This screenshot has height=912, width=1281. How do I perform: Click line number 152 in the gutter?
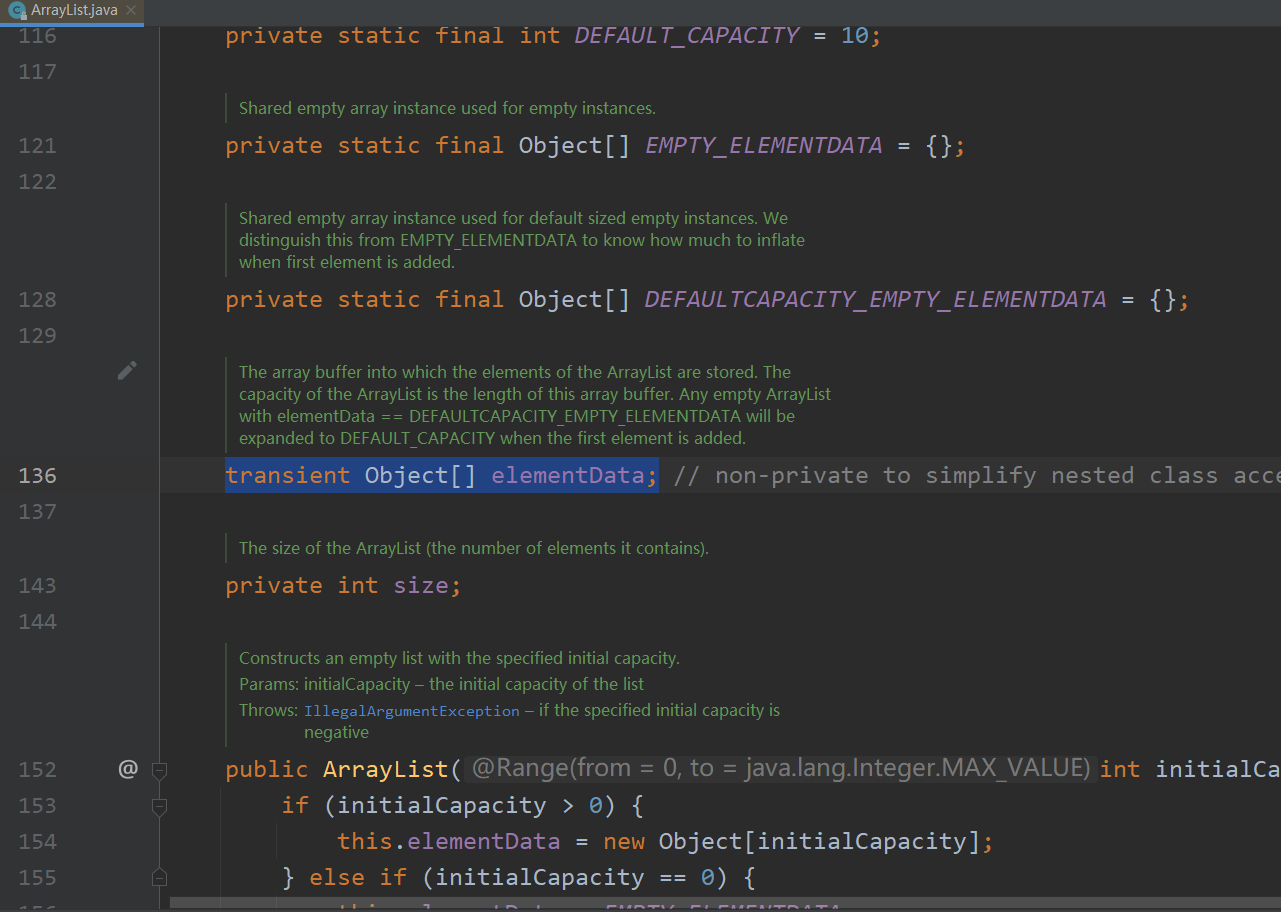(38, 770)
